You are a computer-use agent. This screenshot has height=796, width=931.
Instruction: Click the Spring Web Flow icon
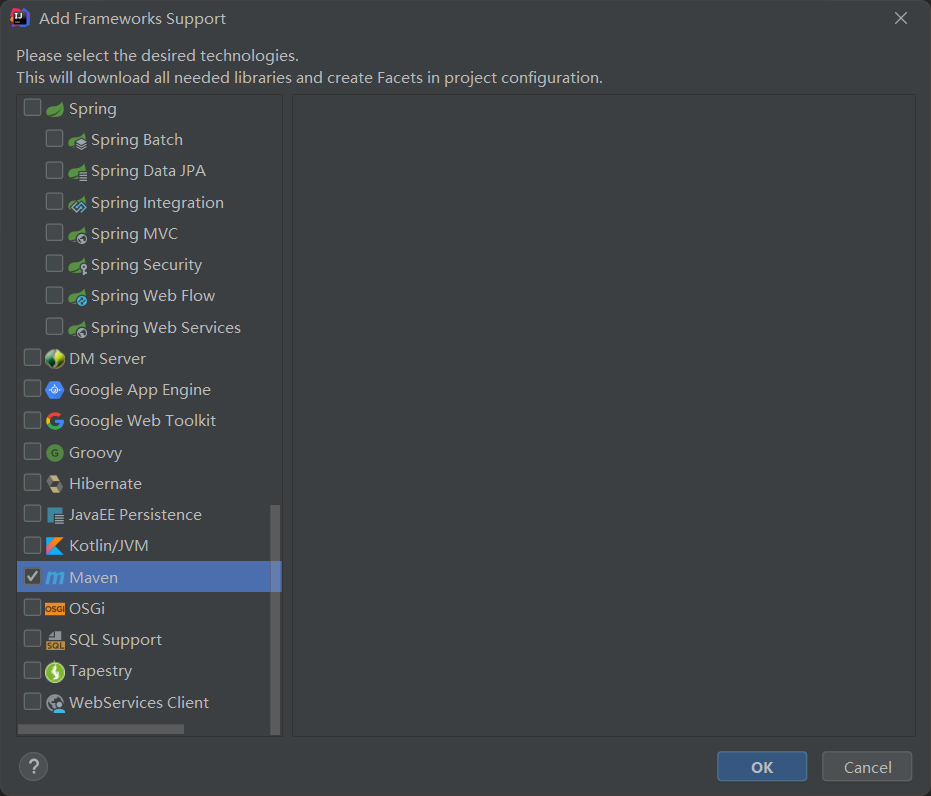tap(77, 297)
